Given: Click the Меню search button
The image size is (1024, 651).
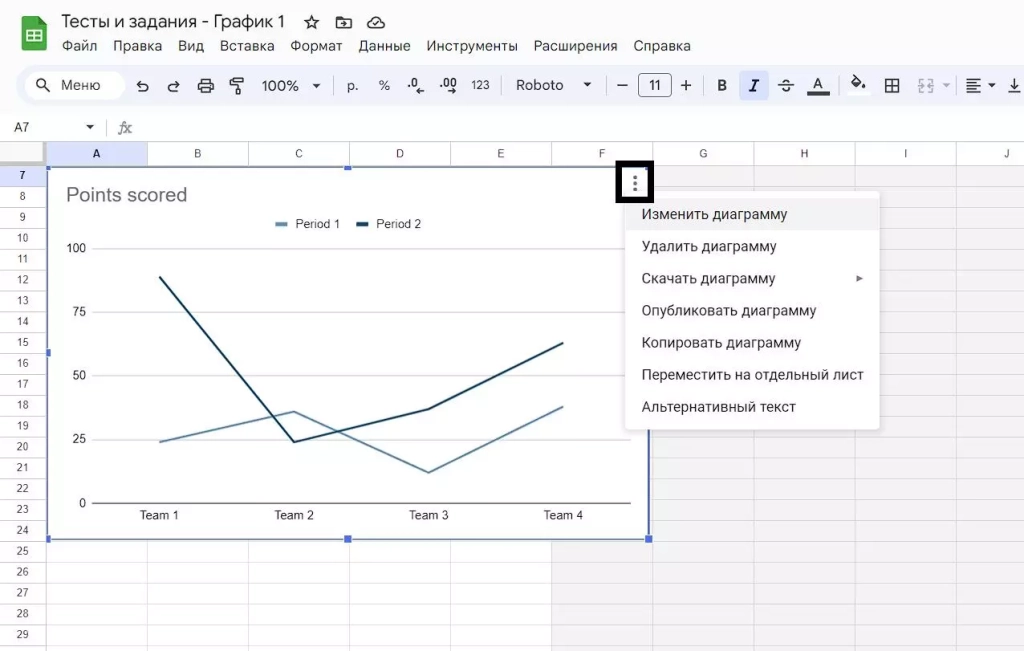Looking at the screenshot, I should [x=70, y=86].
